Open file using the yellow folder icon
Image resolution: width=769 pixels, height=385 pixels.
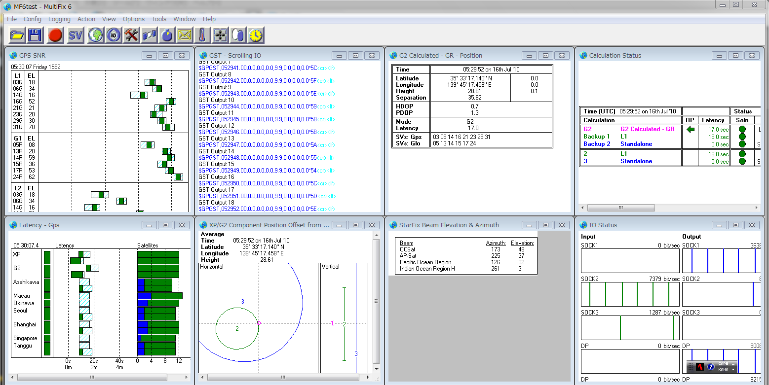tap(17, 35)
